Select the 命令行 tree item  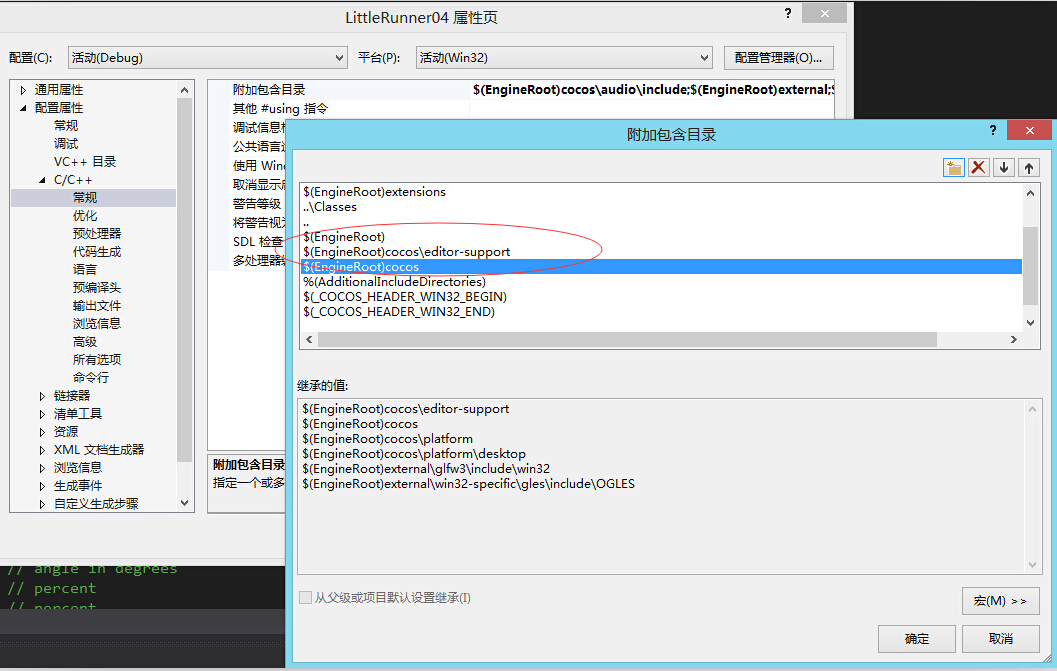tap(91, 378)
